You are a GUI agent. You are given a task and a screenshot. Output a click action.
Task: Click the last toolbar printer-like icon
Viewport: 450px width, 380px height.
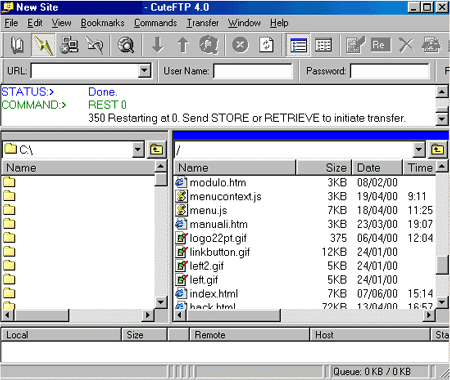[431, 45]
